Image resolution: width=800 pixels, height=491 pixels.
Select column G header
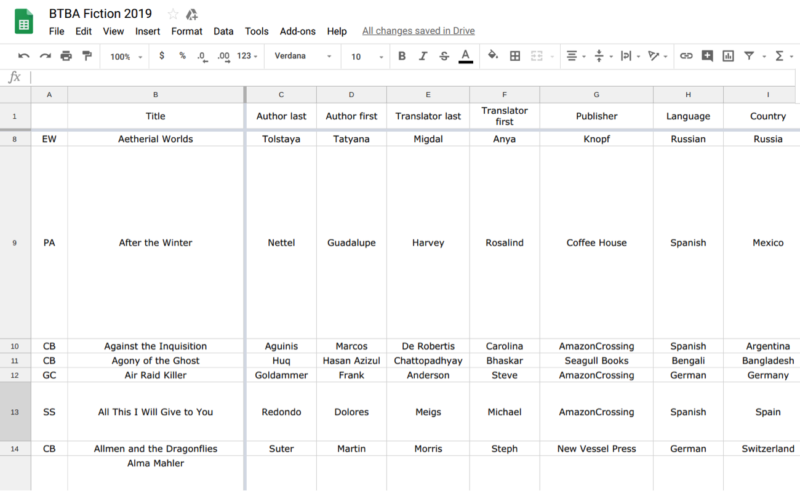596,94
